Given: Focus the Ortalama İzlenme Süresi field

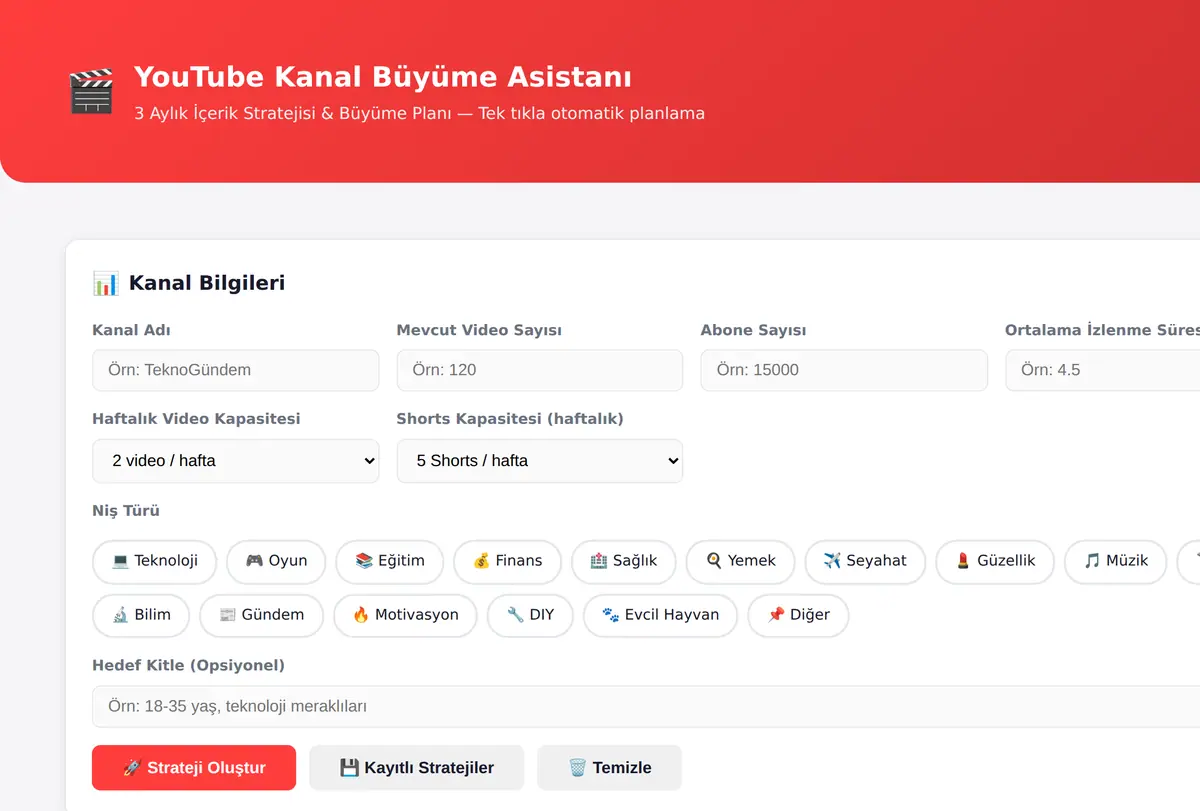Looking at the screenshot, I should [1102, 370].
